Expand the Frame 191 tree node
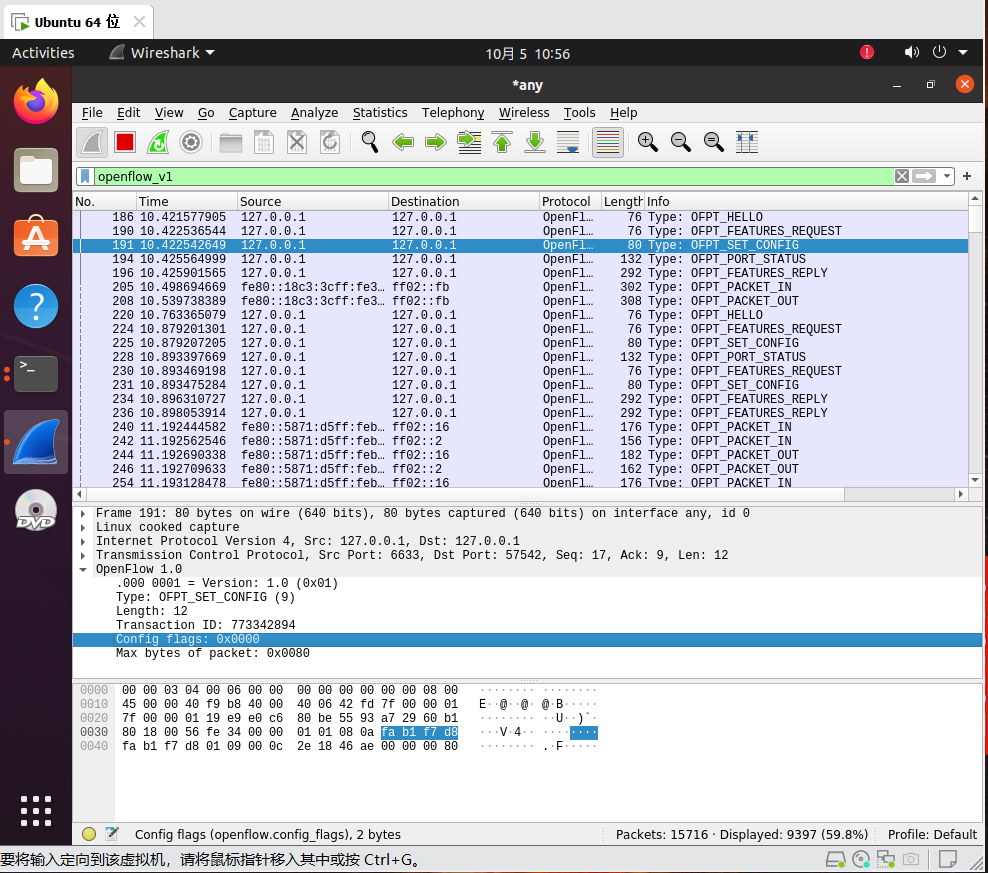 (x=83, y=513)
